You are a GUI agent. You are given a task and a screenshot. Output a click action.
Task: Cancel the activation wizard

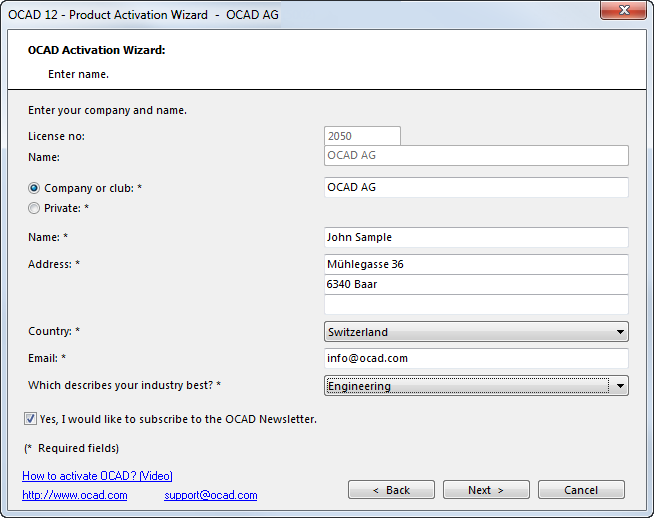[581, 490]
